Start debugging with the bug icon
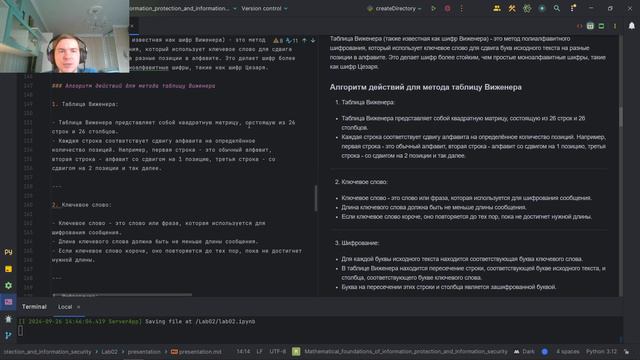The image size is (640, 360). [447, 8]
